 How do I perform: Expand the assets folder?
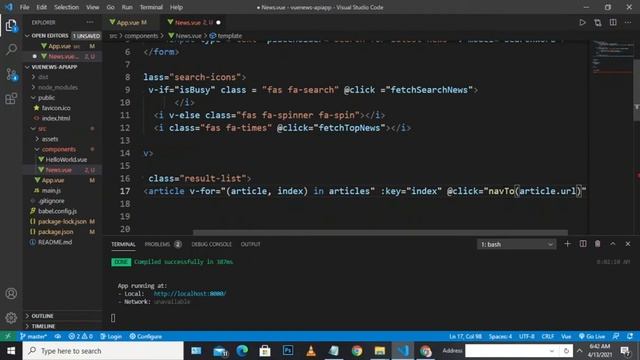(62, 139)
